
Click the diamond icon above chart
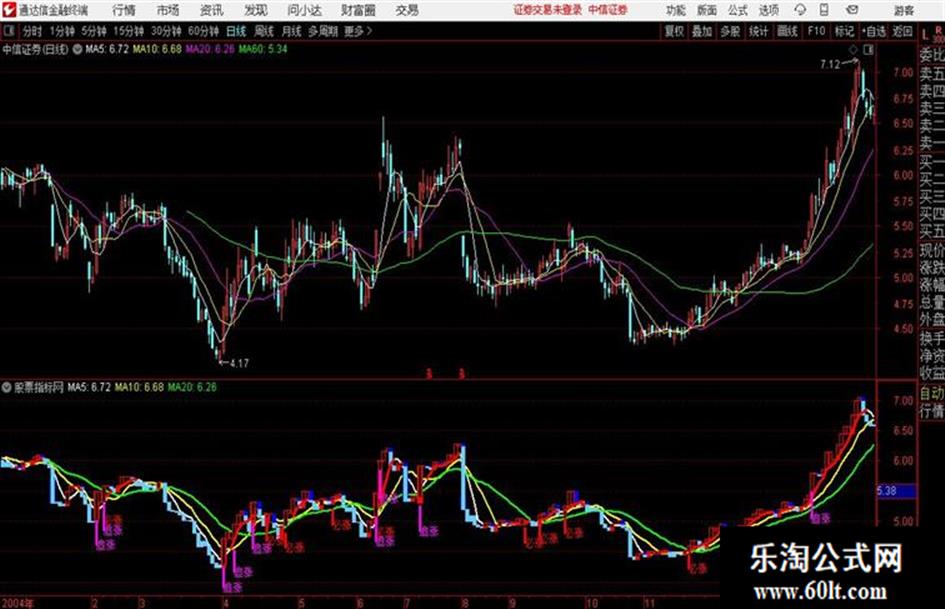(x=853, y=49)
